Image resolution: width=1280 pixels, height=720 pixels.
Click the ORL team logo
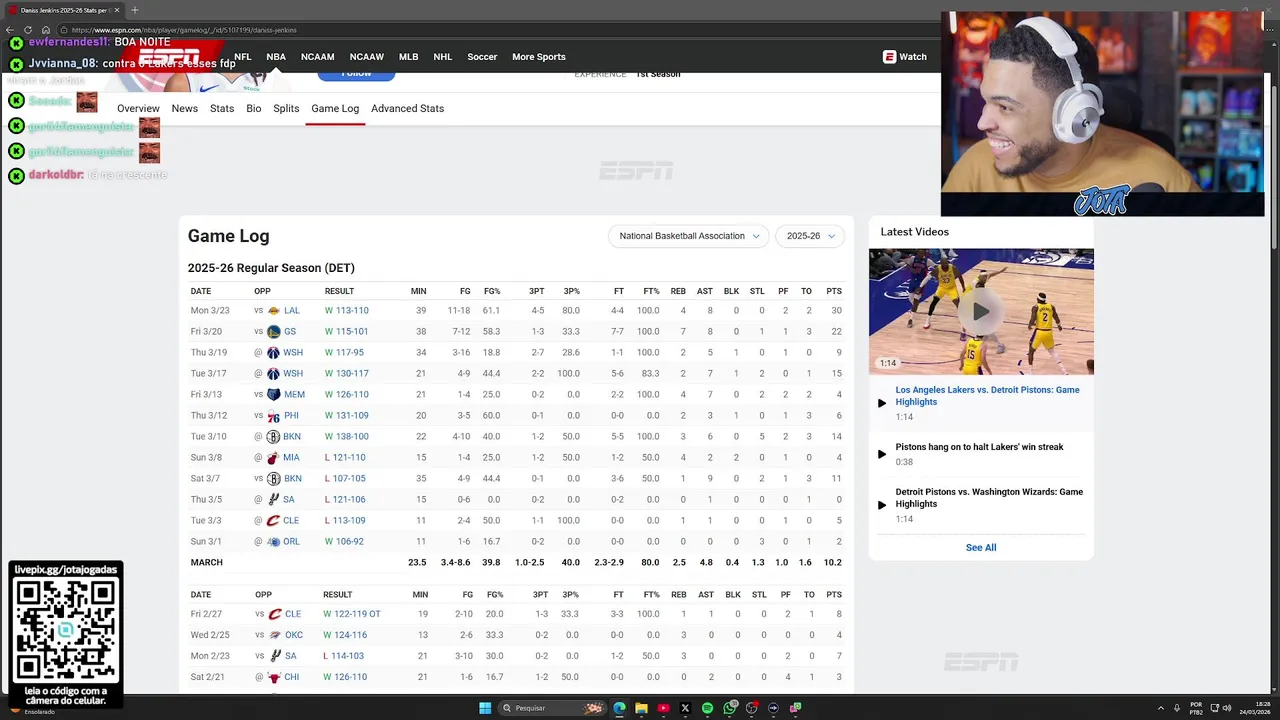pos(273,542)
